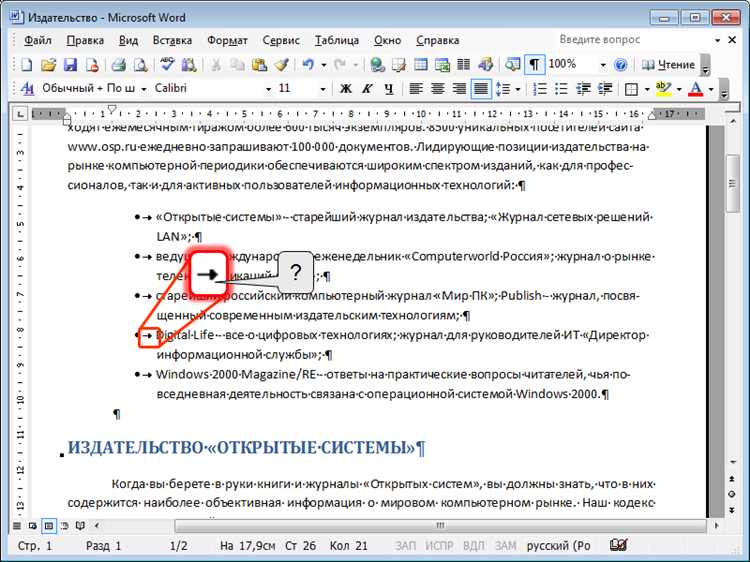
Task: Open the Таблица menu
Action: (337, 40)
